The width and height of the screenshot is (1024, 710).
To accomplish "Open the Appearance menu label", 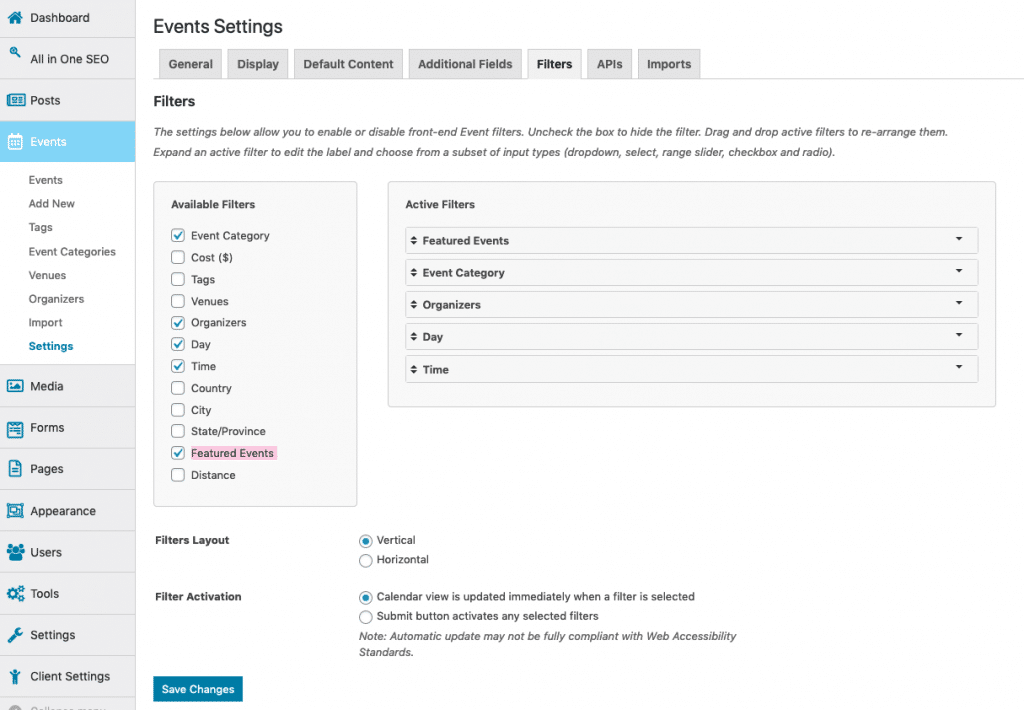I will pyautogui.click(x=63, y=511).
